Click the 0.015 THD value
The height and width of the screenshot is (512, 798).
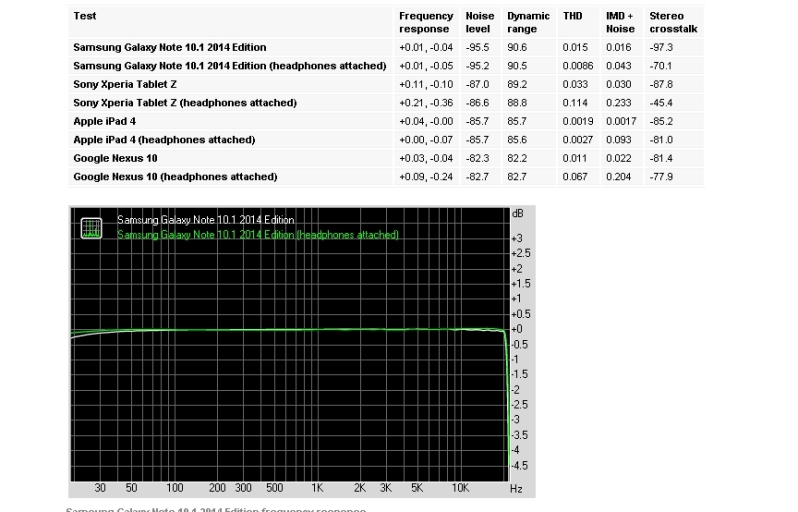pos(575,47)
